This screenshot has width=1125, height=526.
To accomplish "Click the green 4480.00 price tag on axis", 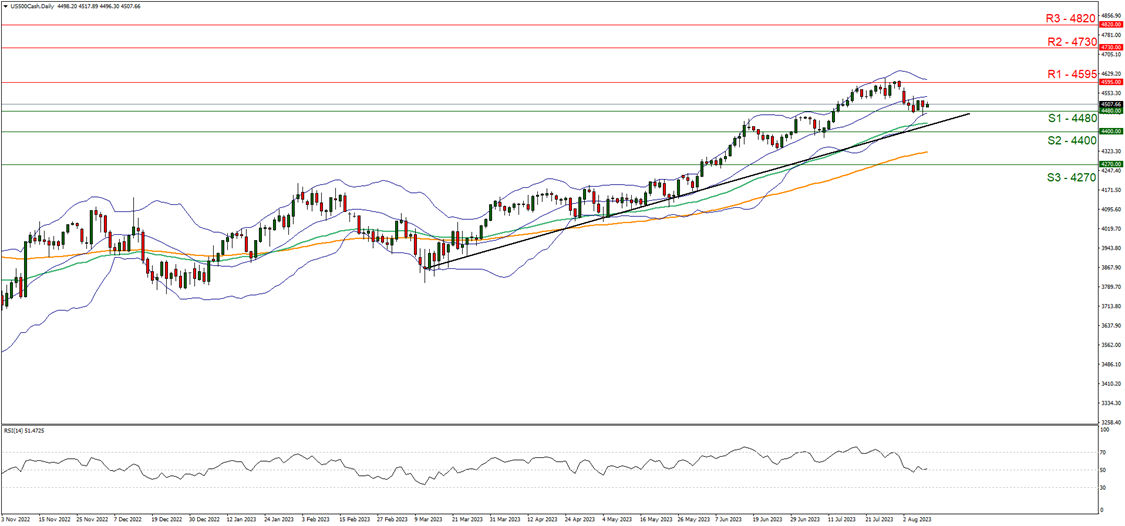I will coord(1110,111).
